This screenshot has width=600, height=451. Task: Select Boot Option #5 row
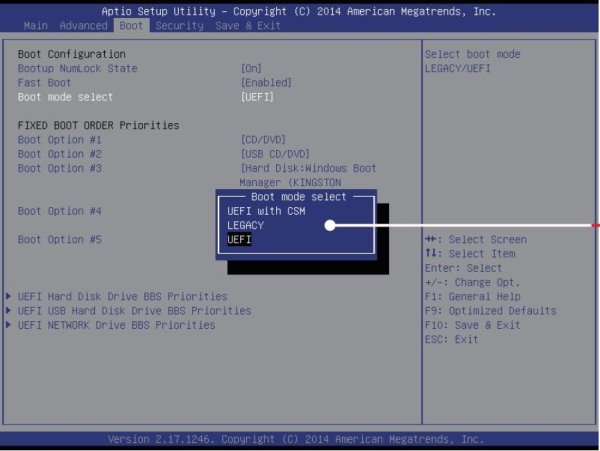[x=59, y=239]
